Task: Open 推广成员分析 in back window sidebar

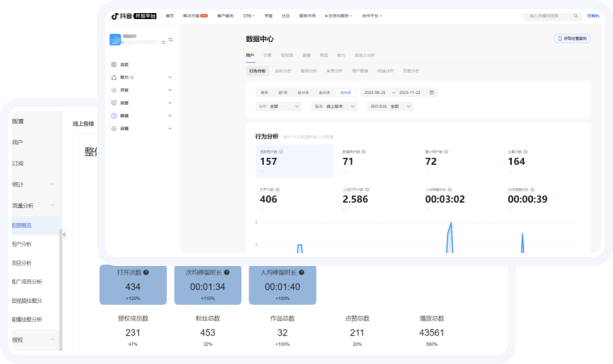Action: point(27,282)
